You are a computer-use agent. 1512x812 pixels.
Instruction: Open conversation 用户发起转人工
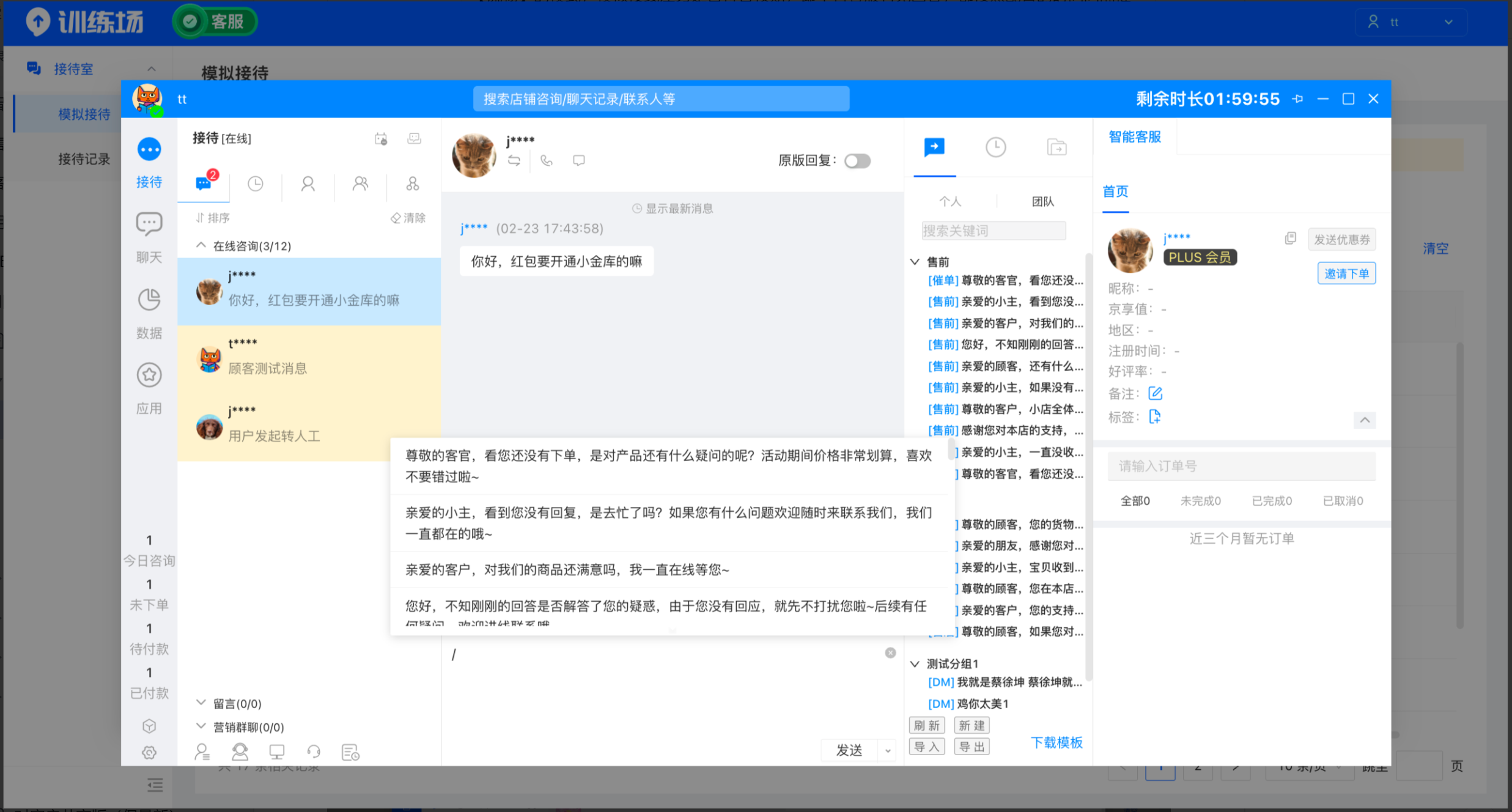tap(309, 426)
